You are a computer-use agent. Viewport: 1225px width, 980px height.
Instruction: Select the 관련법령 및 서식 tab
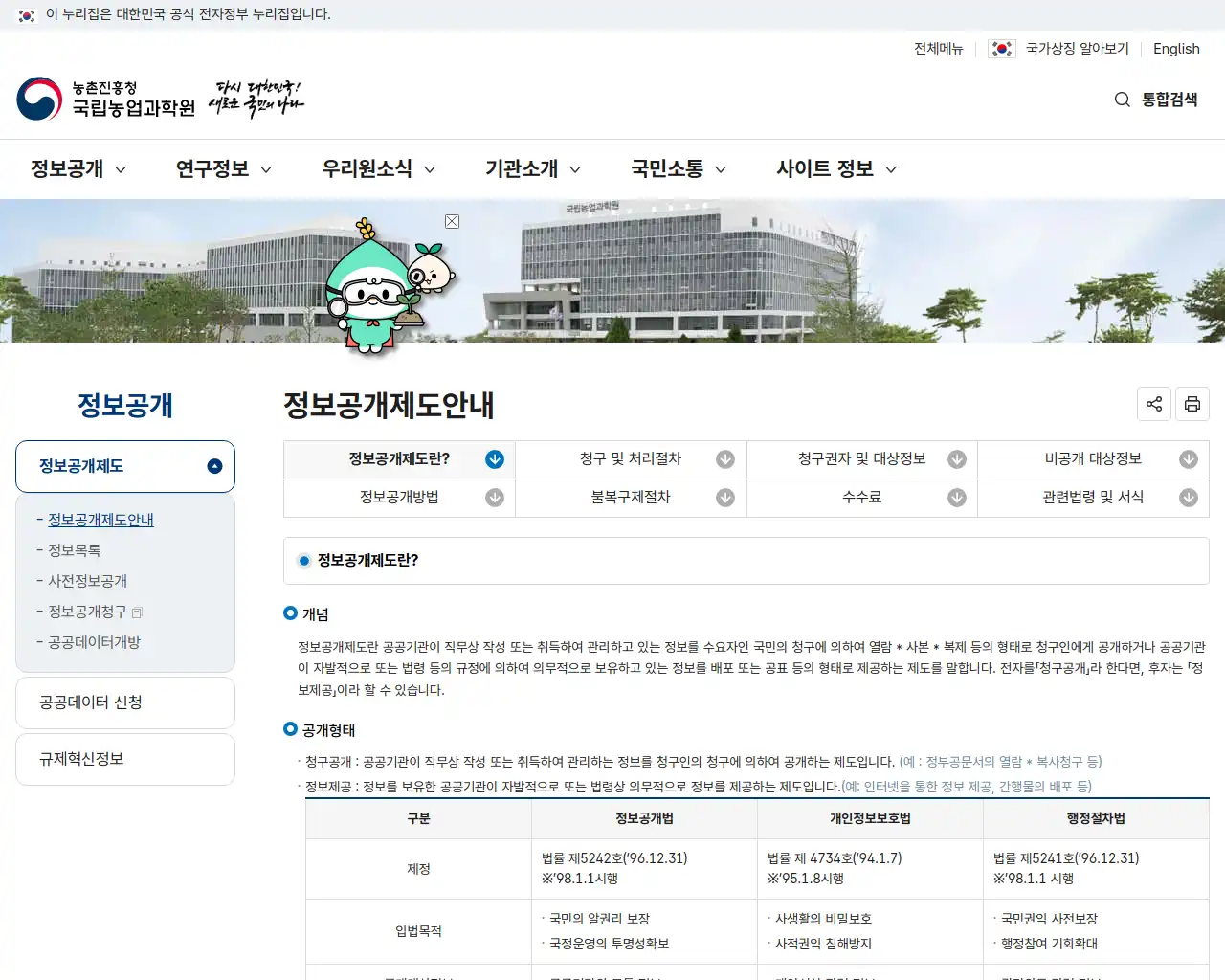1093,498
